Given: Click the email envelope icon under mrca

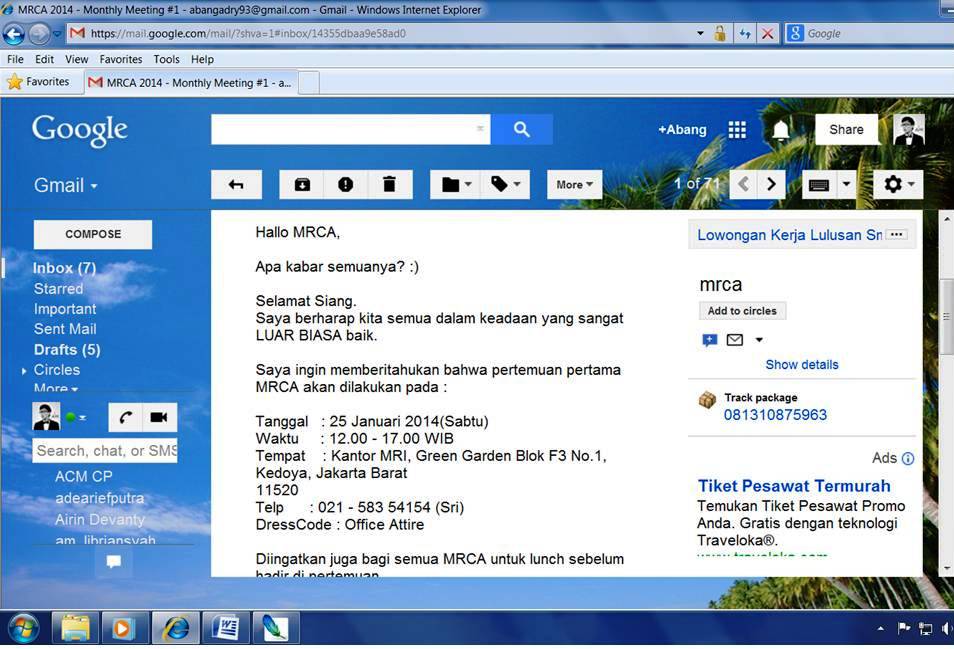Looking at the screenshot, I should pos(735,339).
